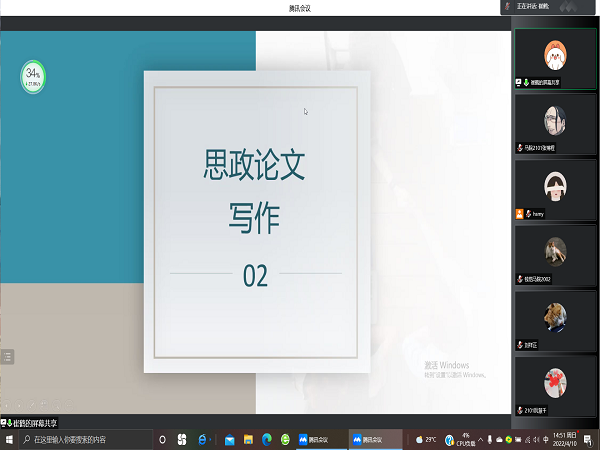Screen dimensions: 600x450
Task: Click the weather 29°C widget in taskbar
Action: (426, 439)
